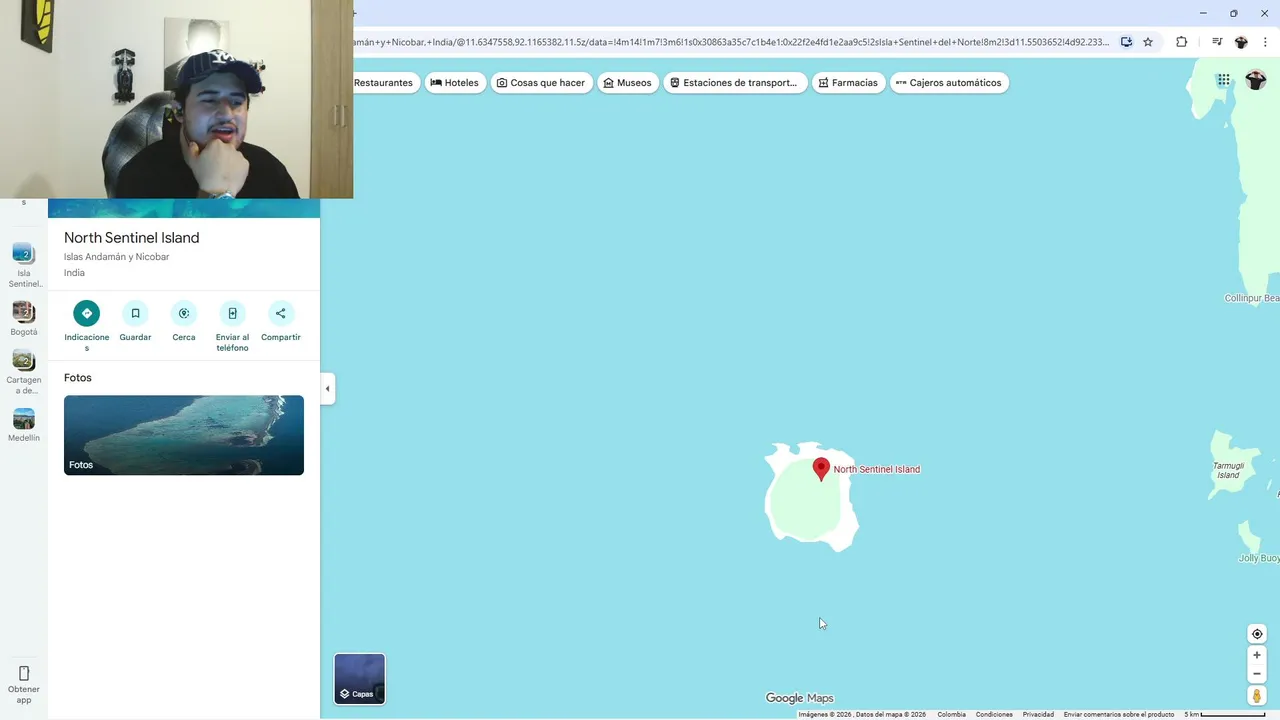
Task: Bookmark this page with star icon
Action: [1148, 42]
